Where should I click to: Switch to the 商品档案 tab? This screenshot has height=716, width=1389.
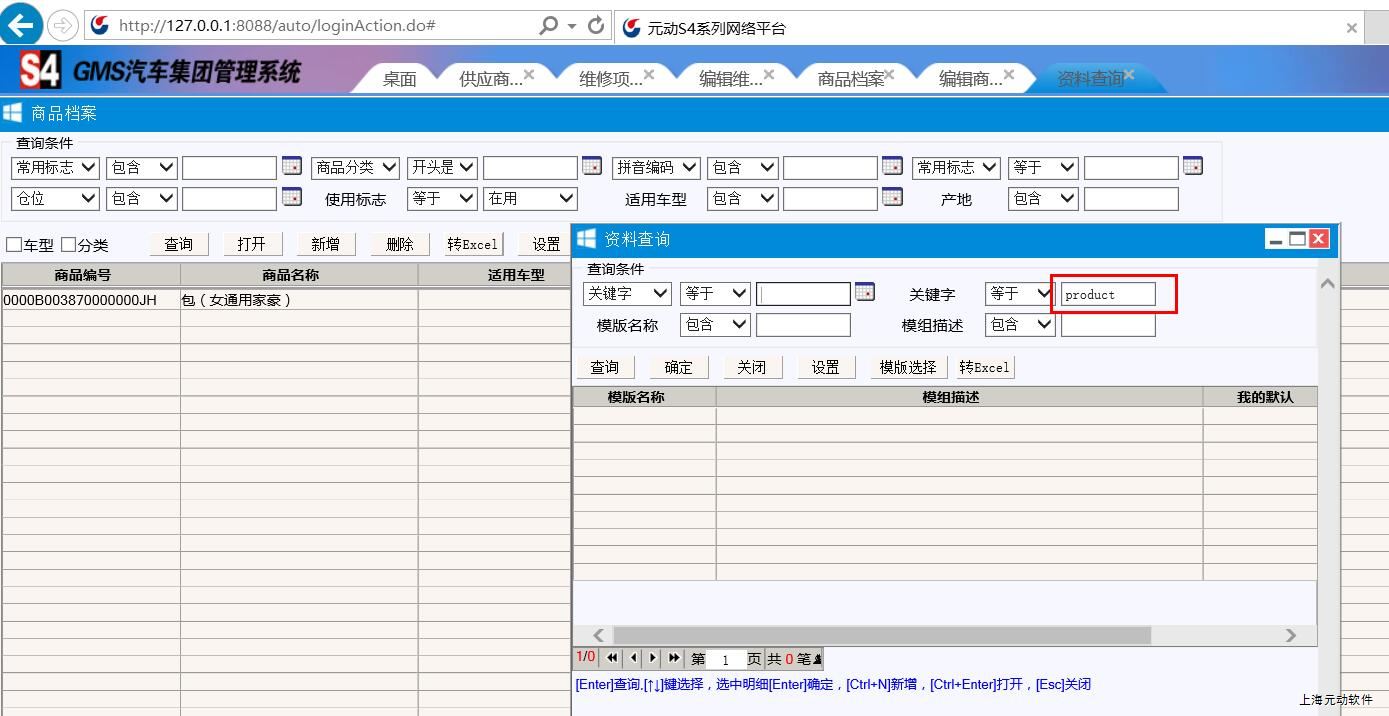coord(850,79)
